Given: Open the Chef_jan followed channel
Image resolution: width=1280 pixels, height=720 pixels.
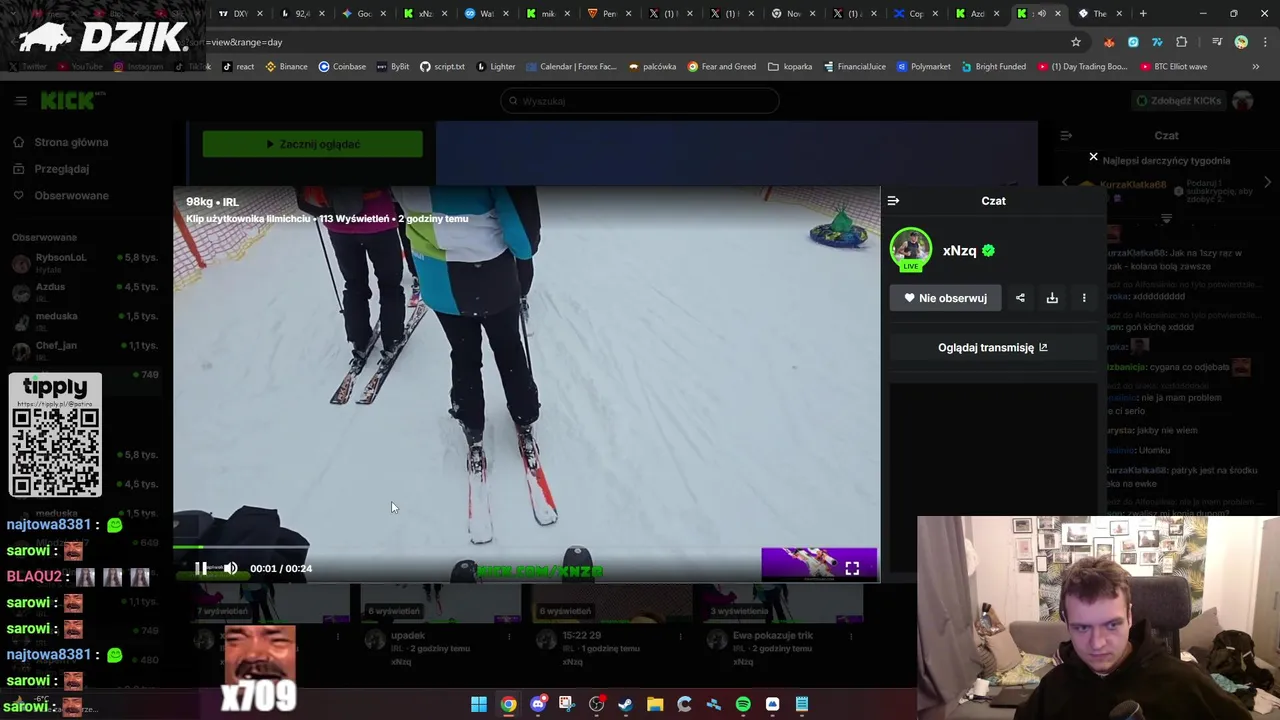Looking at the screenshot, I should (85, 349).
